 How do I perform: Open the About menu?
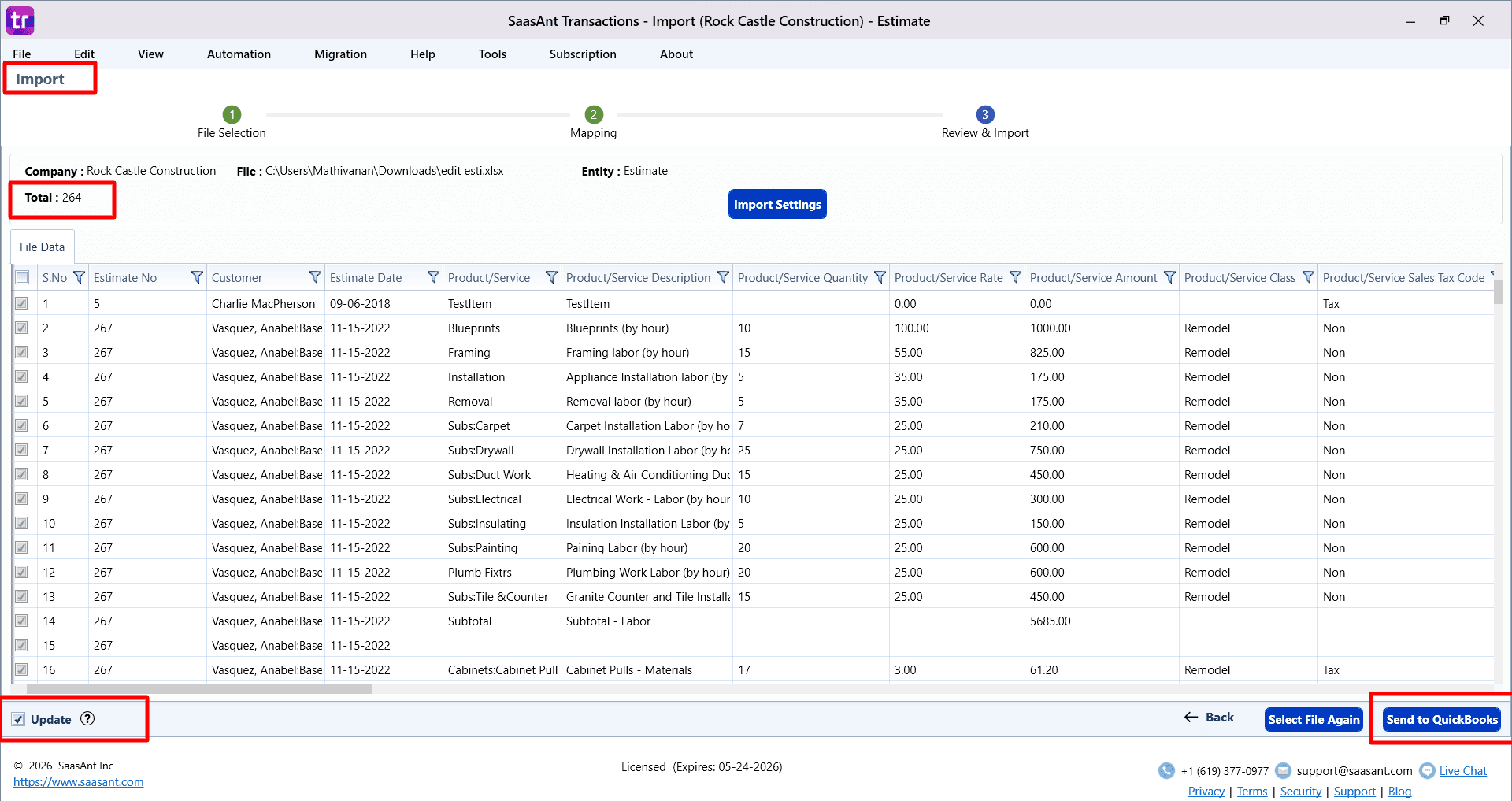[676, 54]
